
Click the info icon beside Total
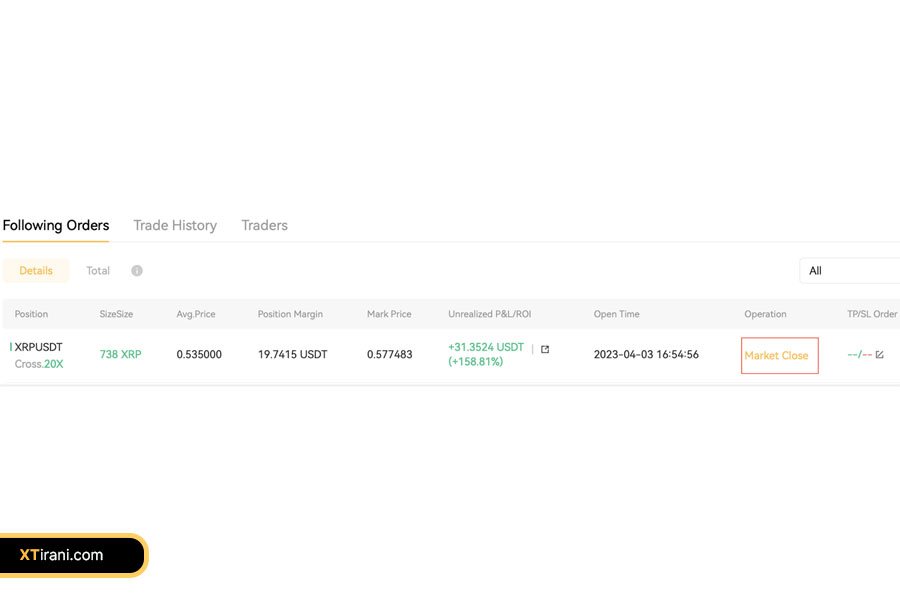pyautogui.click(x=137, y=271)
